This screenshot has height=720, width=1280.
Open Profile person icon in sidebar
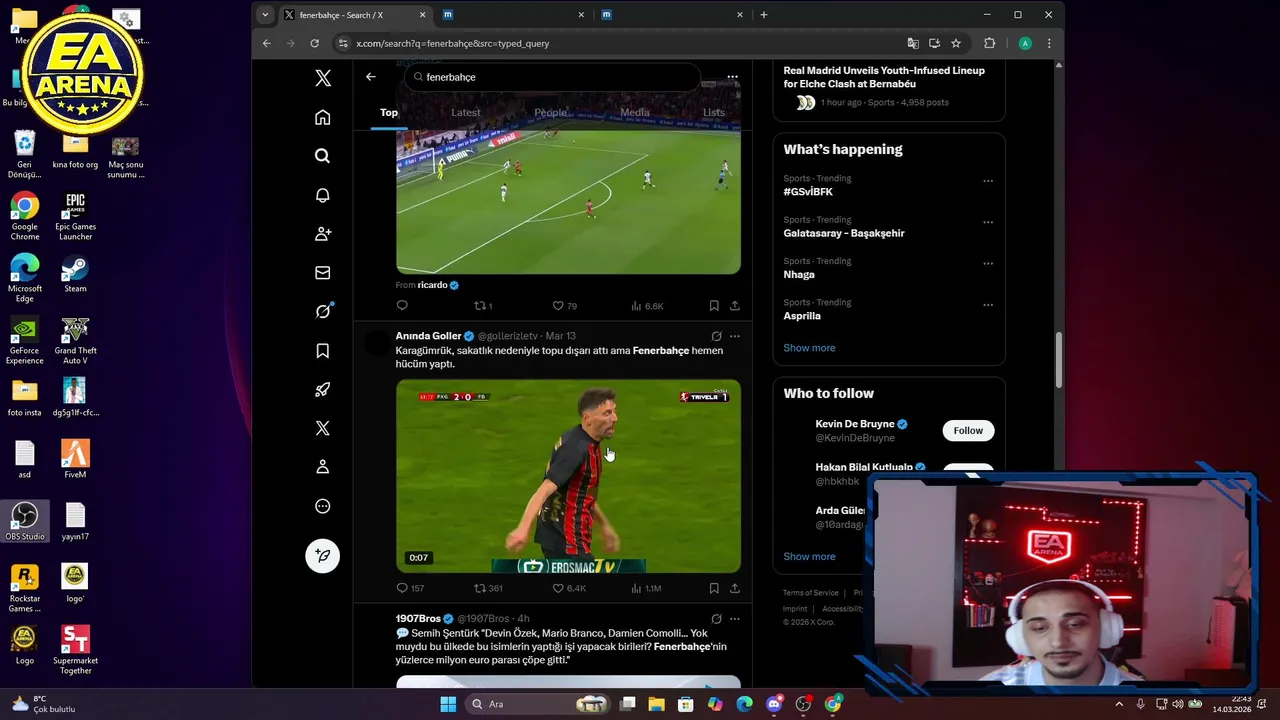pyautogui.click(x=322, y=467)
